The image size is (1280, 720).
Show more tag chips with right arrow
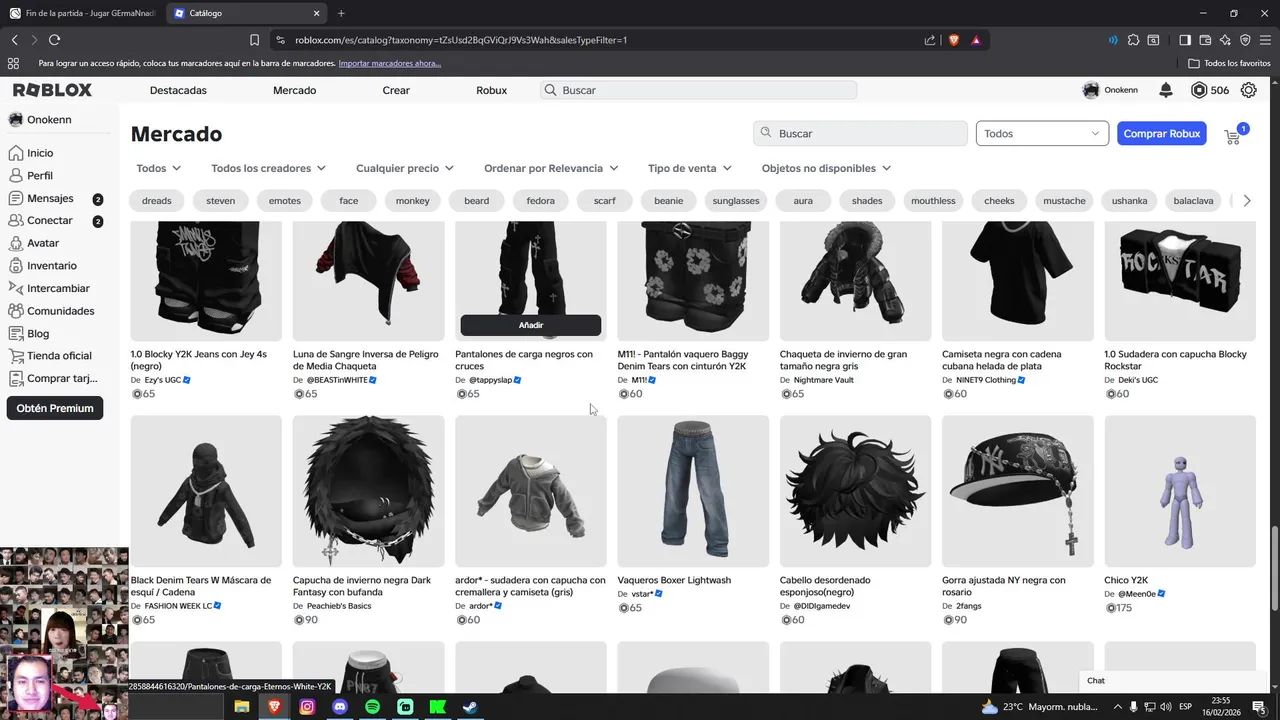click(x=1247, y=201)
